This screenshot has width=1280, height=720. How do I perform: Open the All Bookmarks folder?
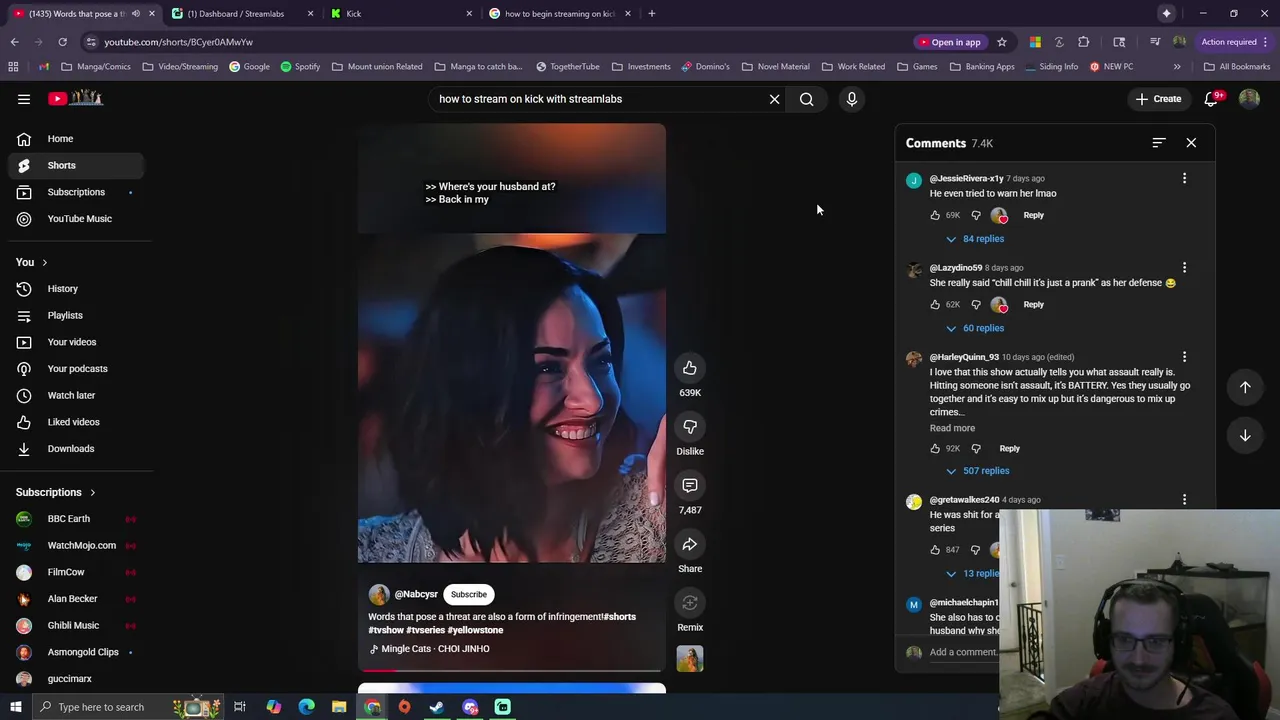(x=1237, y=67)
